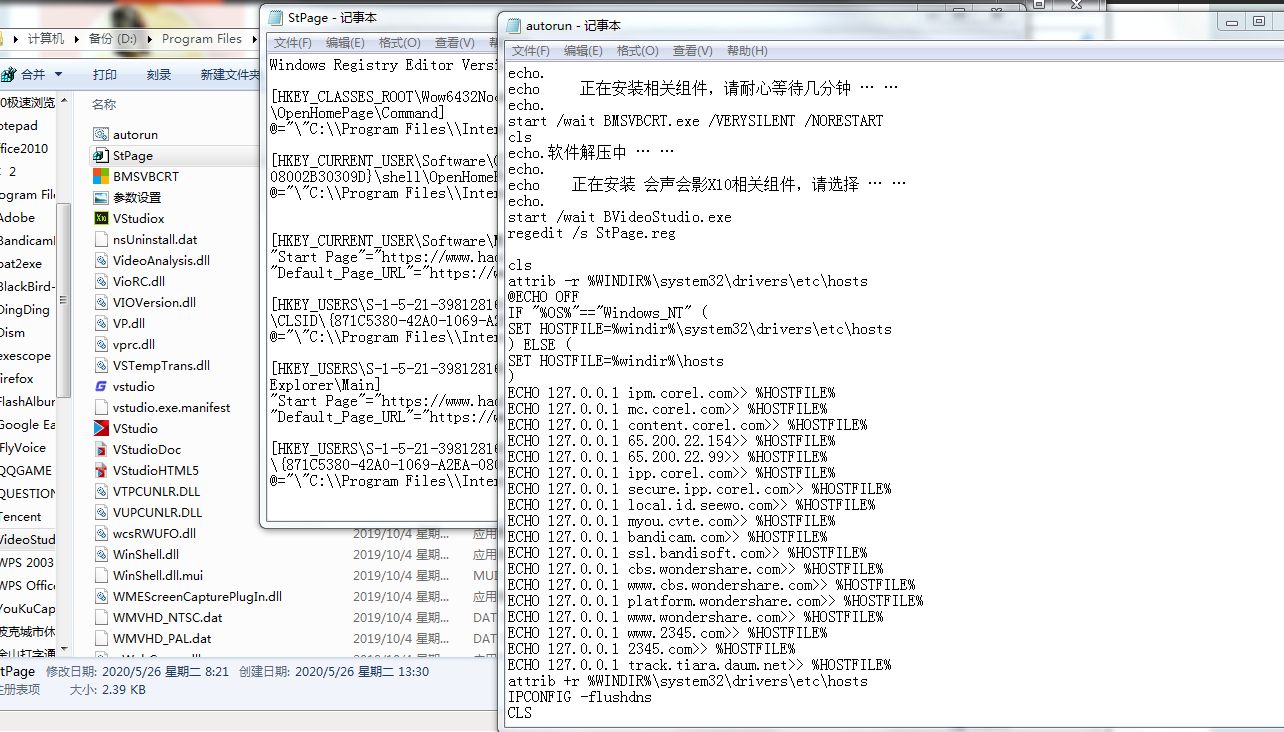Click line 'IPCONFIG -flushdns' in autorun
Screen dimensions: 1284x732
pyautogui.click(x=579, y=697)
